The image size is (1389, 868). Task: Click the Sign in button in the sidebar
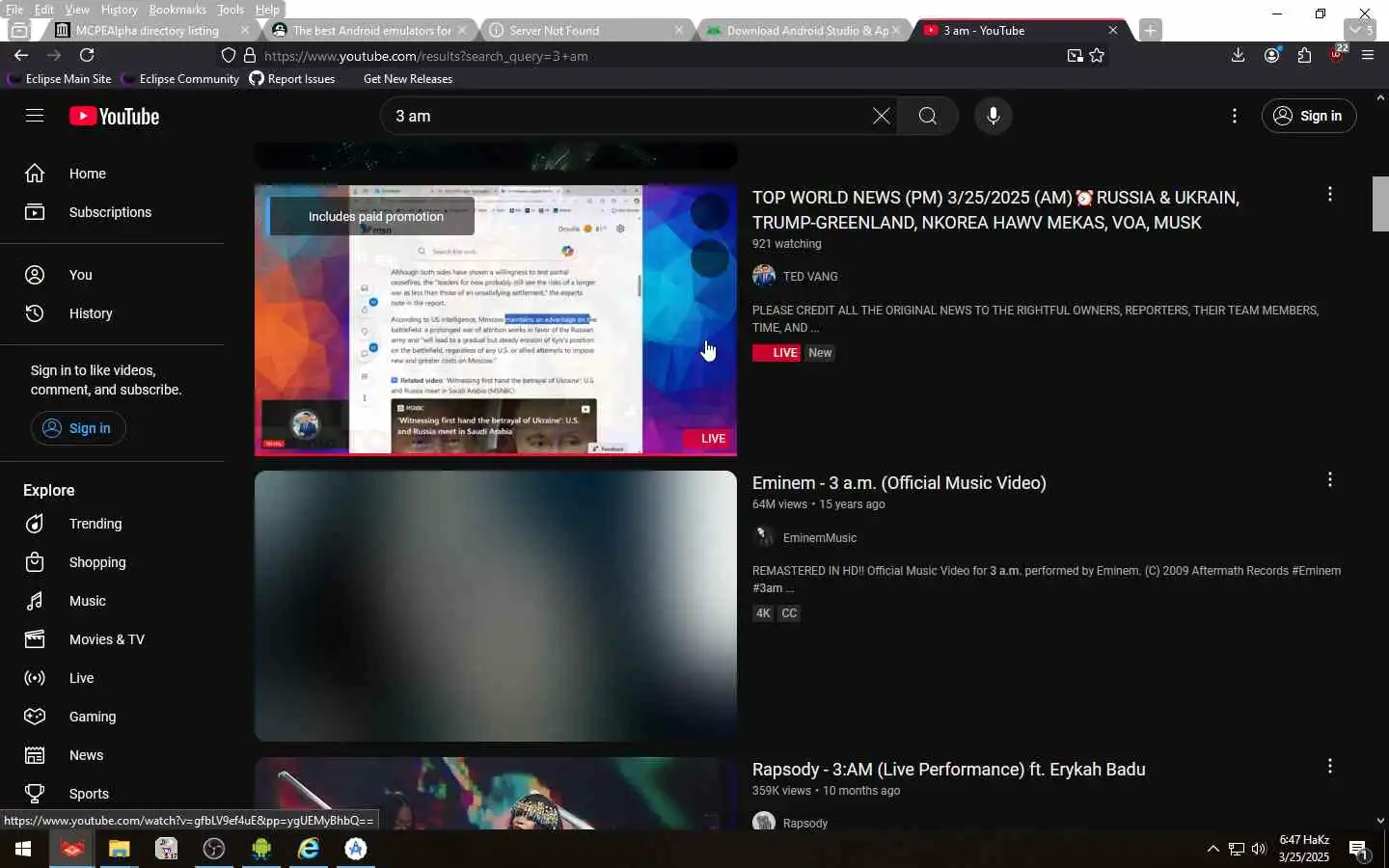tap(78, 428)
